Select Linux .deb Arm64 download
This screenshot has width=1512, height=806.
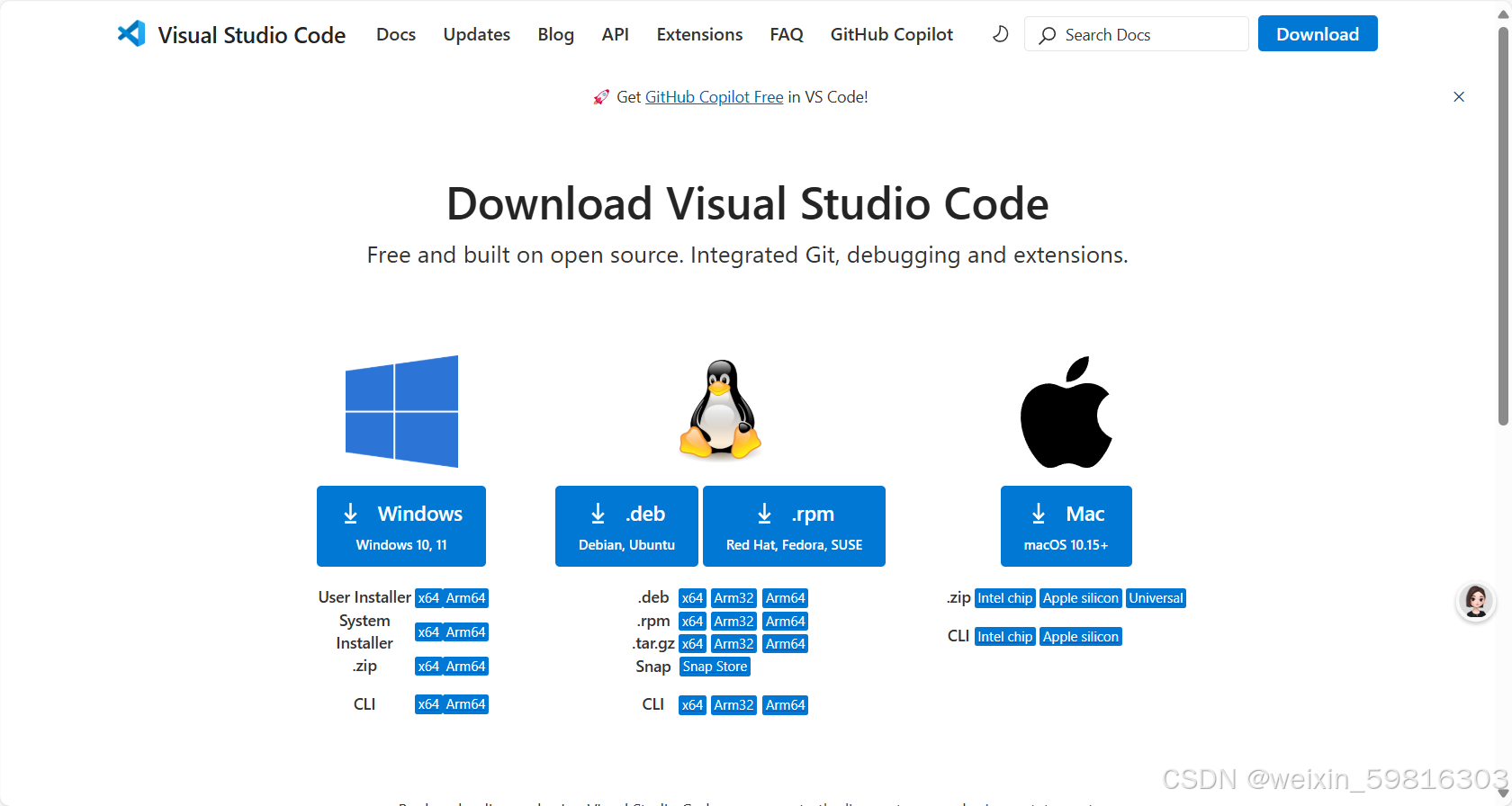click(x=785, y=598)
